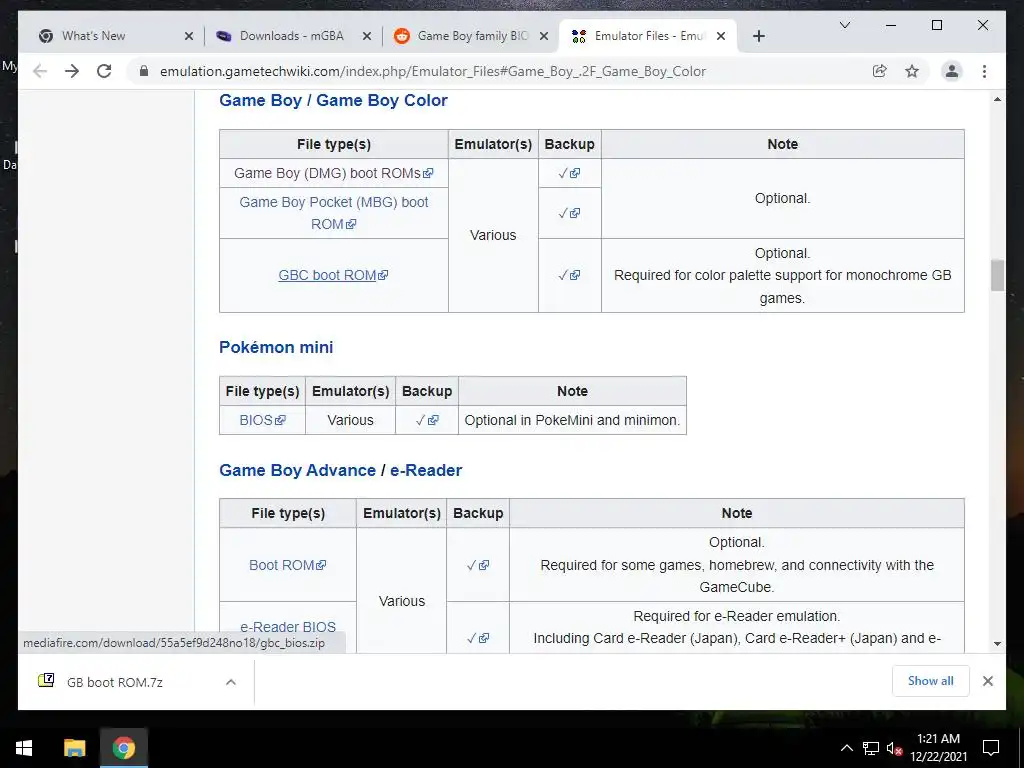Share this page using the share icon

[x=880, y=71]
